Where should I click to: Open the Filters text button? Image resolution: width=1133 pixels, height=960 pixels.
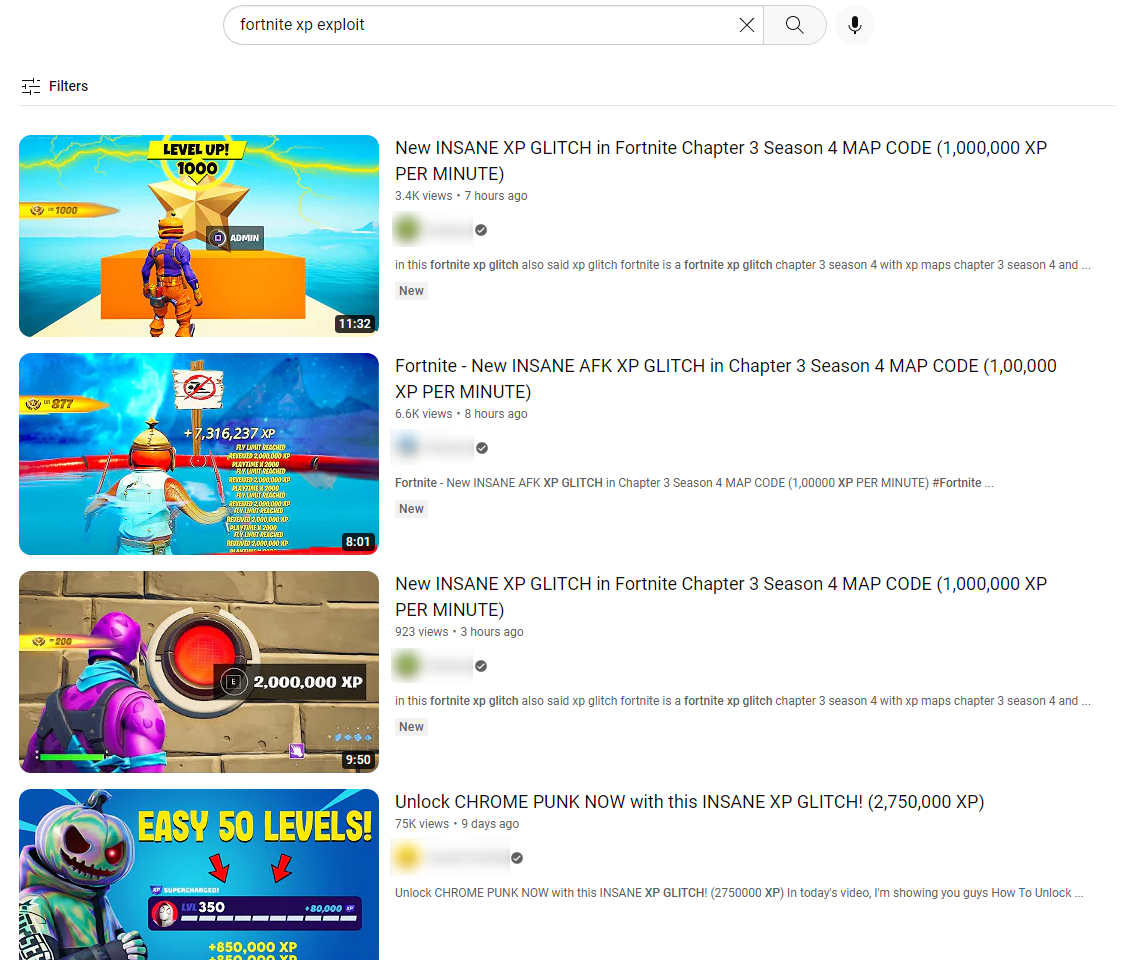69,86
